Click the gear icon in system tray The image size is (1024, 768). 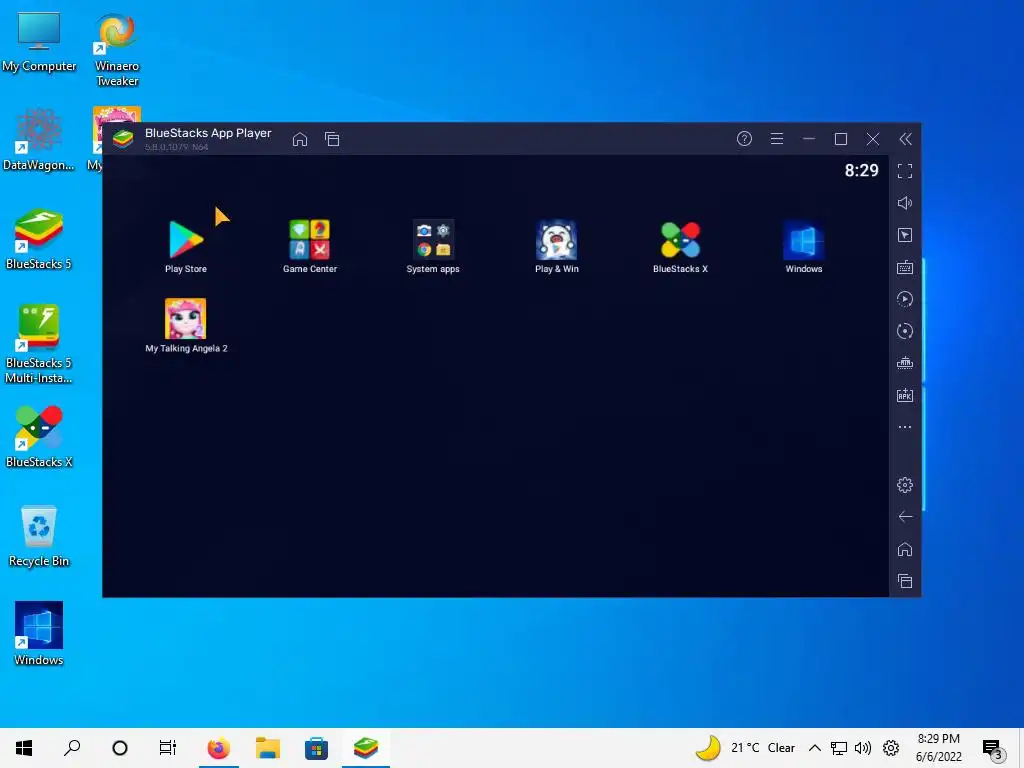[891, 748]
